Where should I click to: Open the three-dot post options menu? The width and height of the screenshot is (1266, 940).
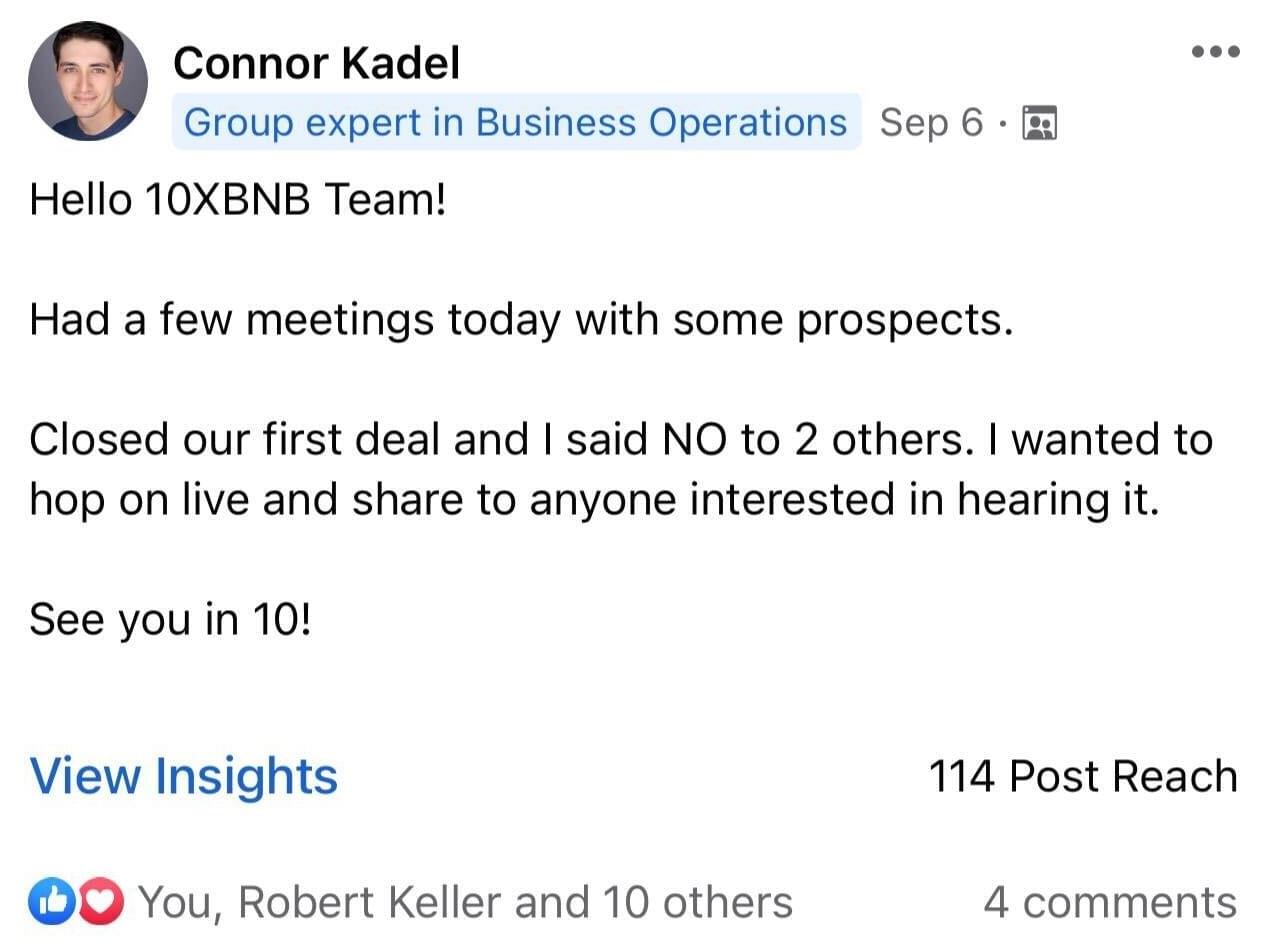(1215, 52)
